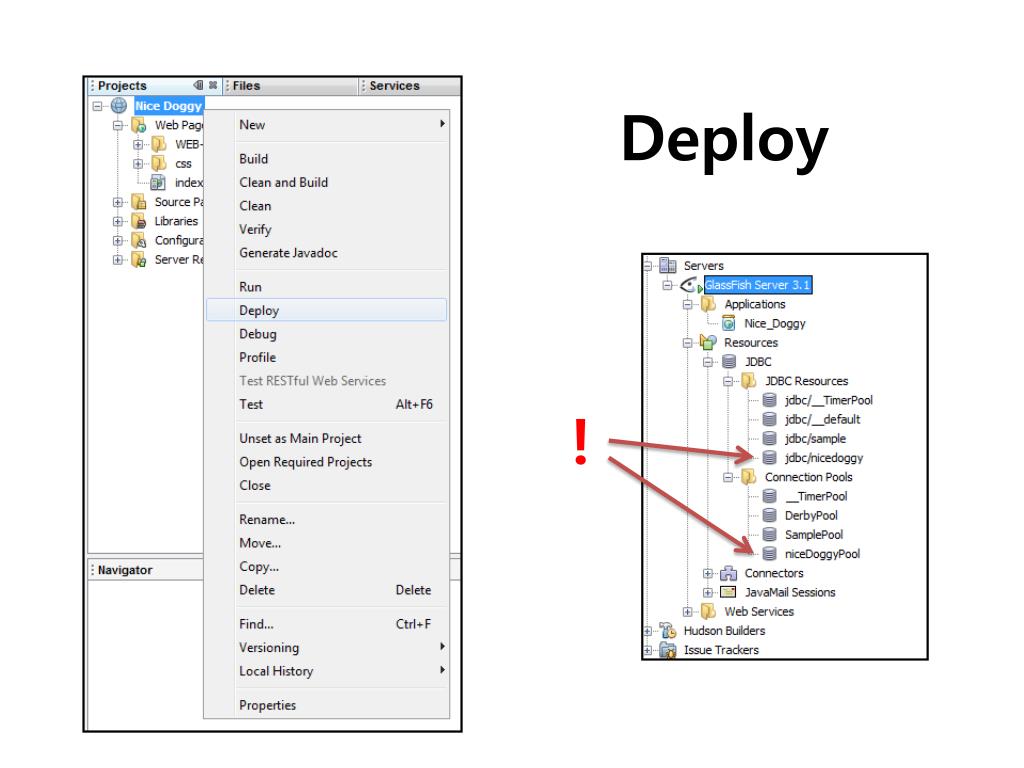Click the GlassFish Server fish icon
1024x768 pixels.
point(689,285)
